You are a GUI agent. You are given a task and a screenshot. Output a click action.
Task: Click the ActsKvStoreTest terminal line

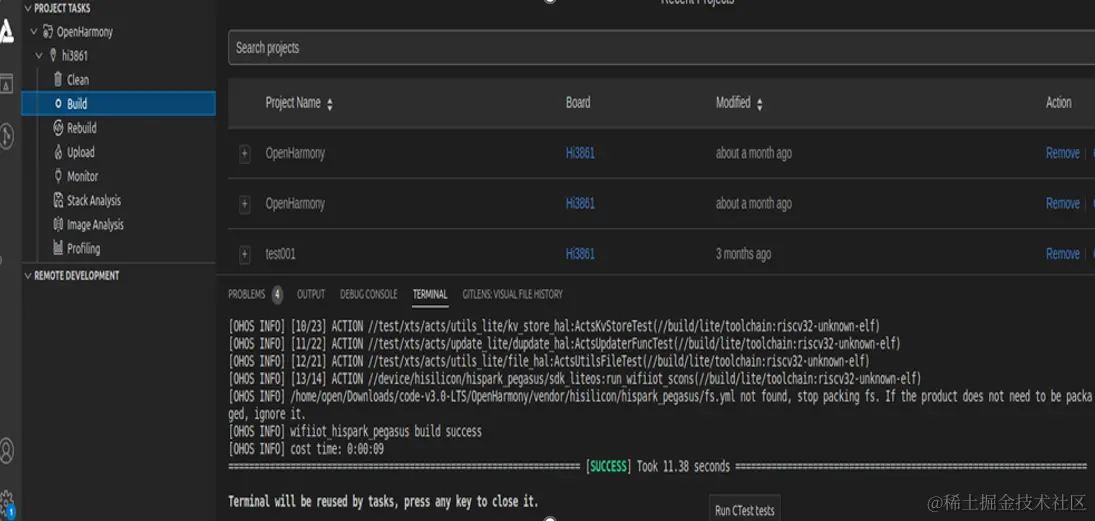click(554, 326)
